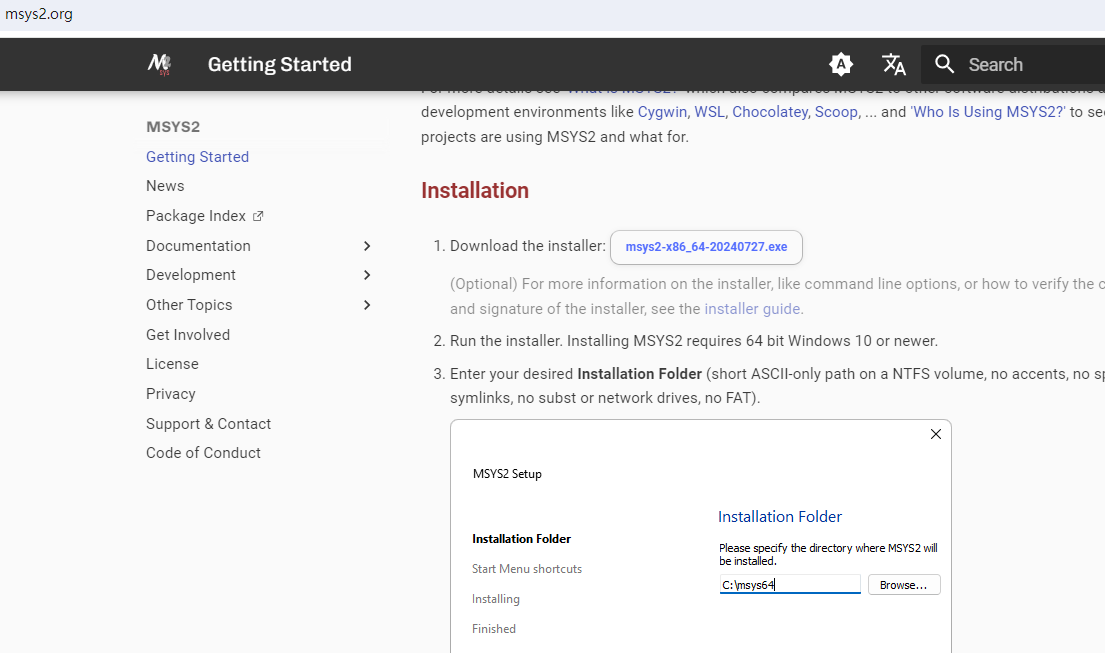Select Support & Contact in the sidebar
The image size is (1105, 653).
pos(208,423)
